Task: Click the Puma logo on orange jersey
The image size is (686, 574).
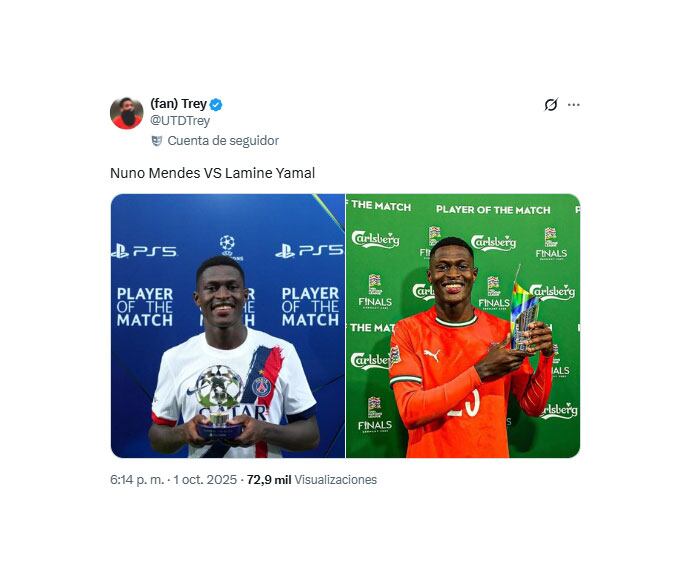Action: pos(431,355)
